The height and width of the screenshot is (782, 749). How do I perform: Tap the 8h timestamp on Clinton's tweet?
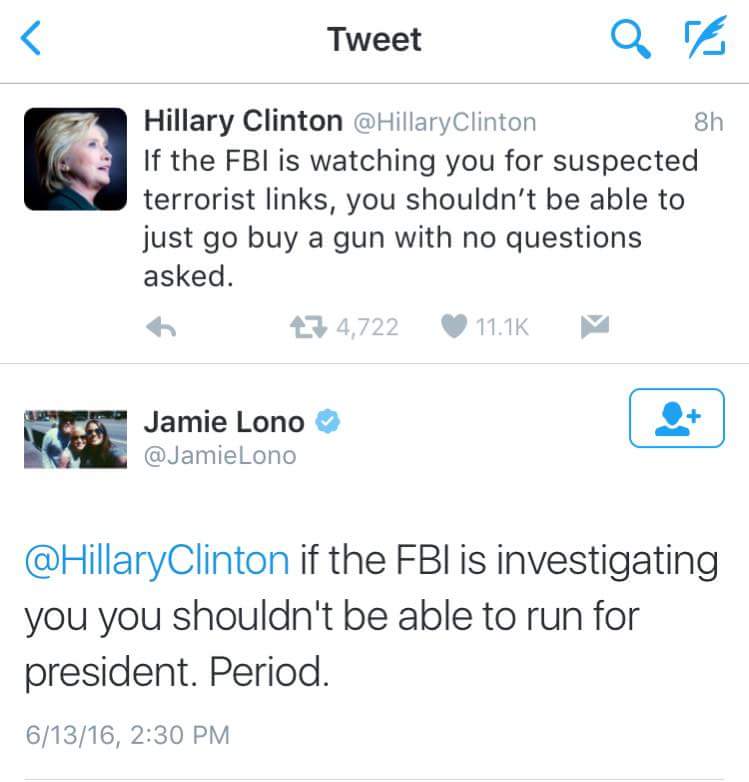click(x=709, y=122)
